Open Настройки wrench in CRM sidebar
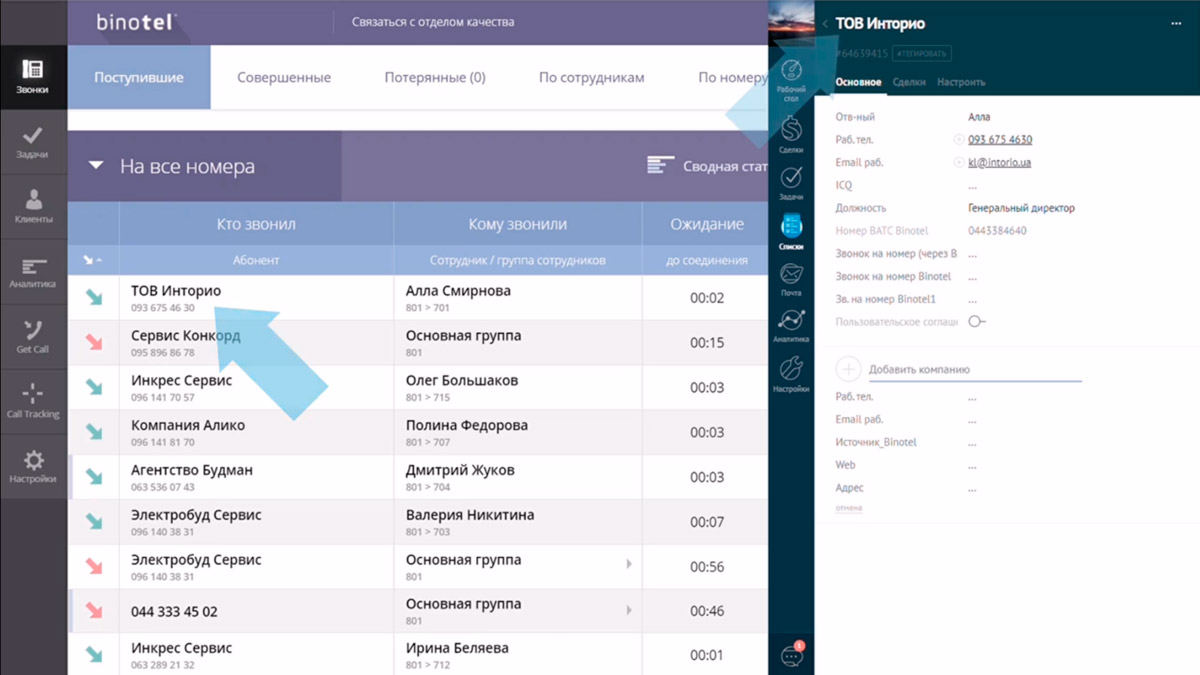The height and width of the screenshot is (675, 1200). 791,373
